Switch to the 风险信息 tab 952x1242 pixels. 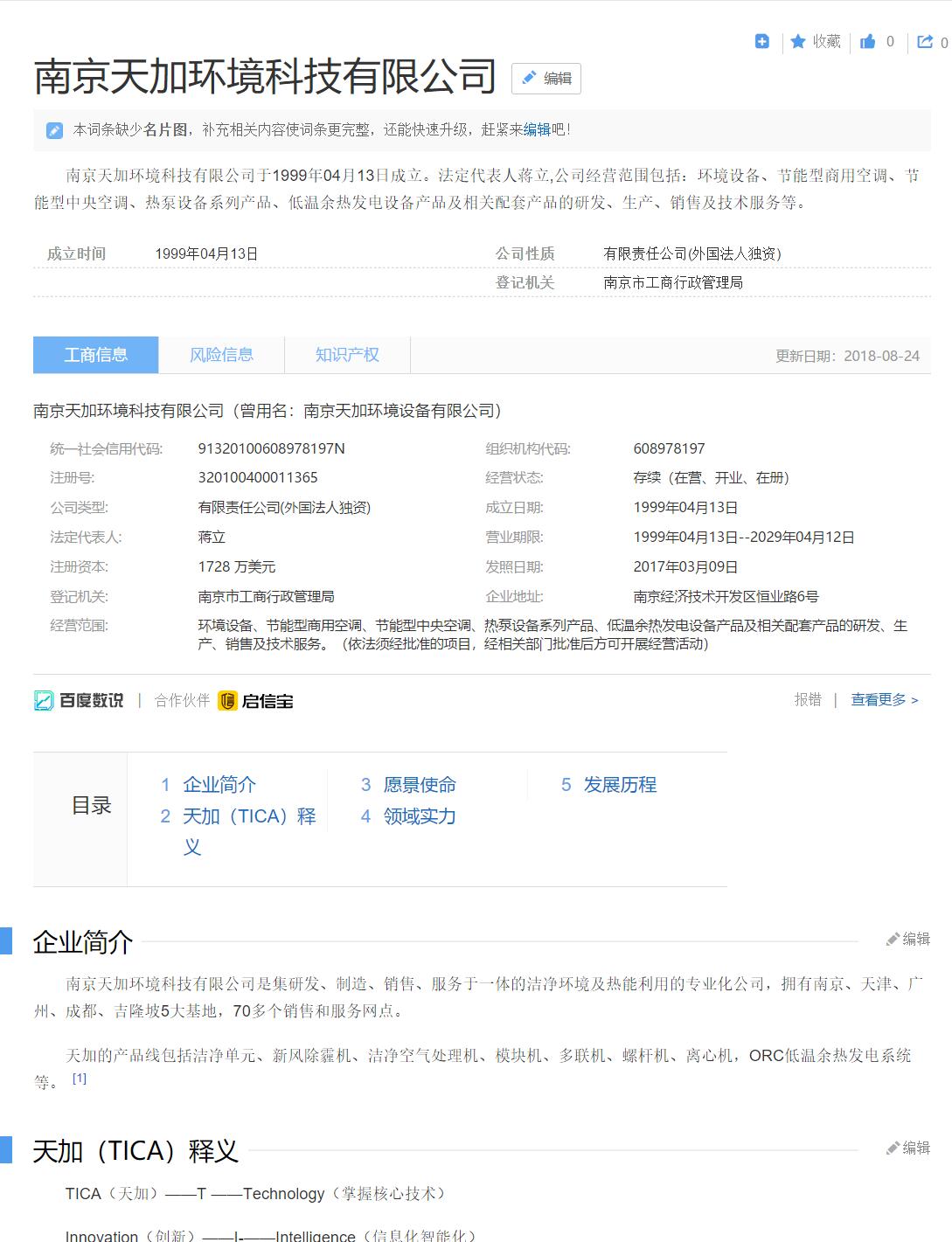[x=222, y=355]
